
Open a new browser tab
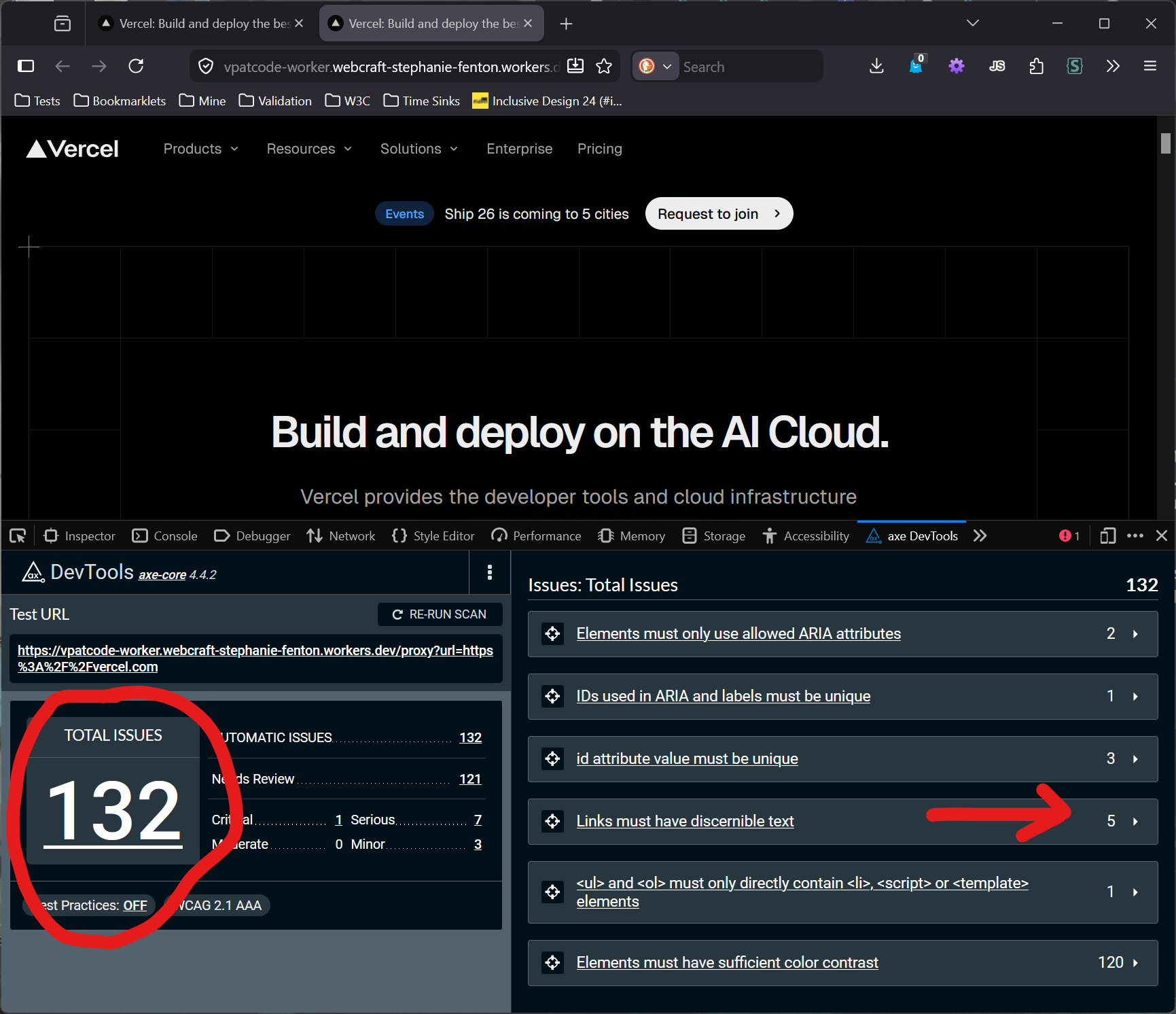(x=566, y=24)
